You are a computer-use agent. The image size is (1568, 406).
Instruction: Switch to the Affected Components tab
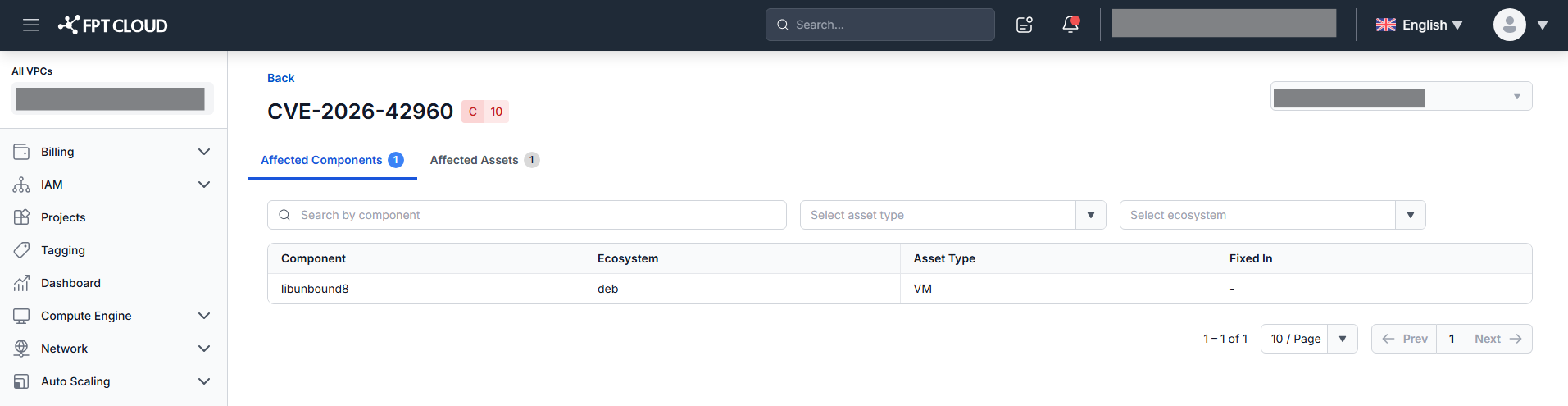pyautogui.click(x=332, y=160)
